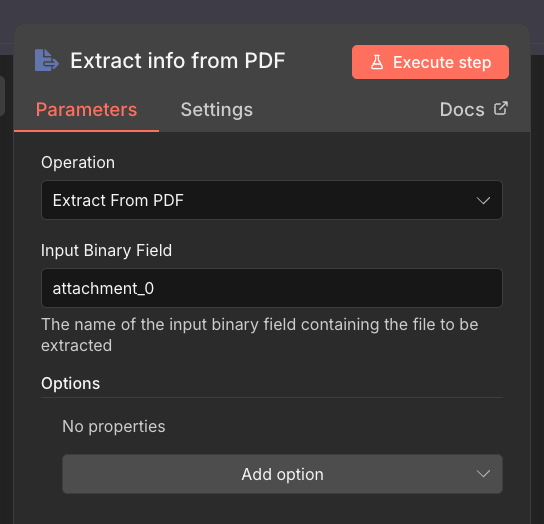Click the Options section heading
544x524 pixels.
click(x=70, y=383)
